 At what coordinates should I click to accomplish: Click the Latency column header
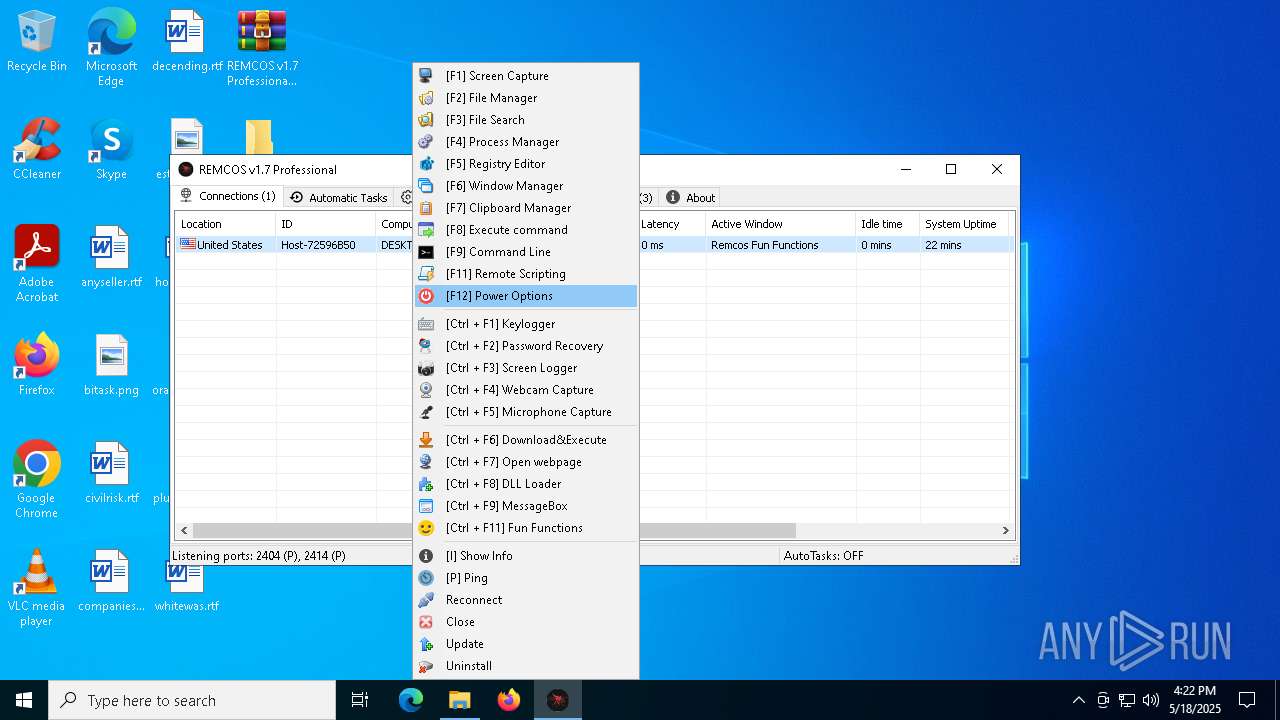coord(671,224)
